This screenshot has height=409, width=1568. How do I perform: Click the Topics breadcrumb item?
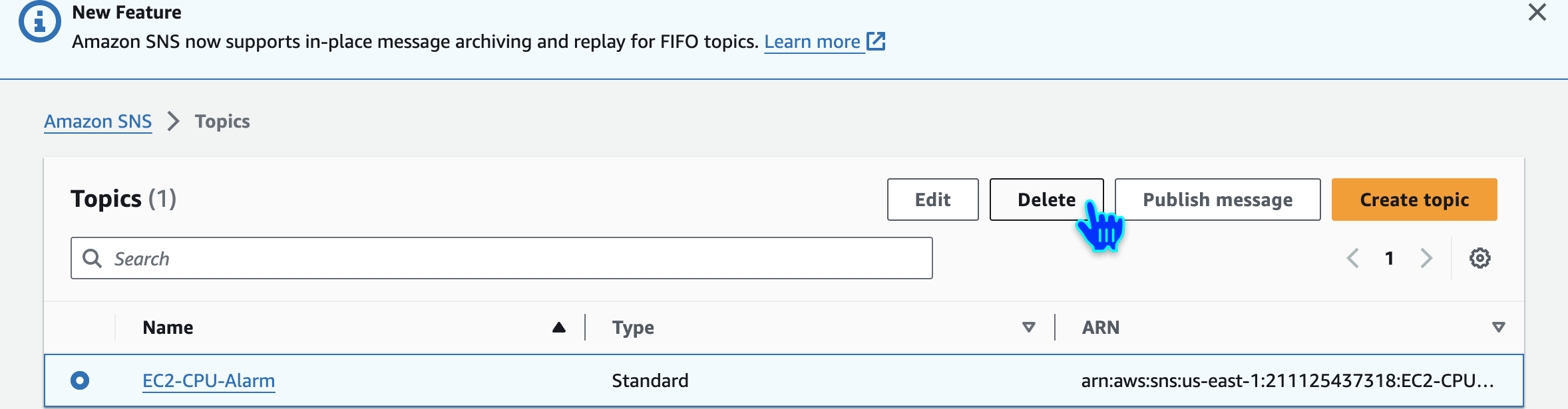[222, 122]
